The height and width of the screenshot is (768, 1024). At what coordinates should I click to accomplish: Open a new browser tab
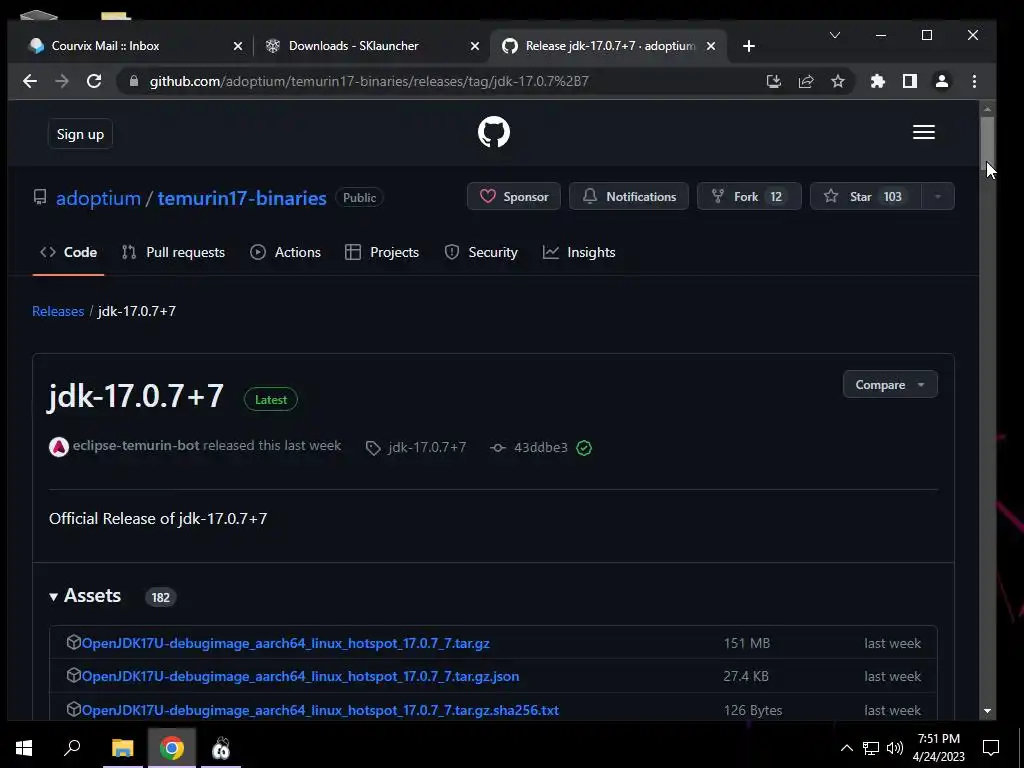pos(749,46)
